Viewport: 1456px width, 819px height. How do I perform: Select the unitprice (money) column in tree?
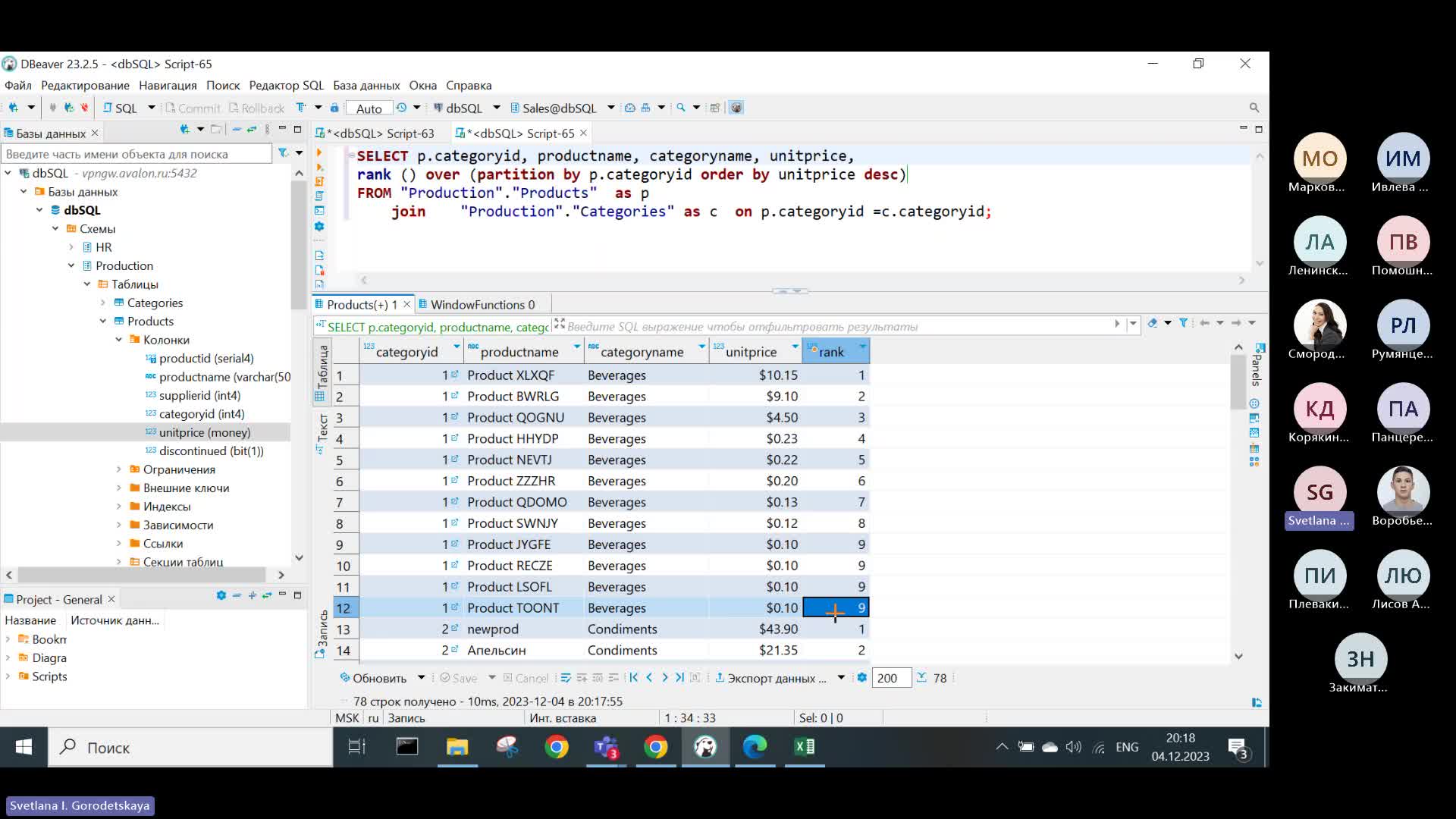205,432
